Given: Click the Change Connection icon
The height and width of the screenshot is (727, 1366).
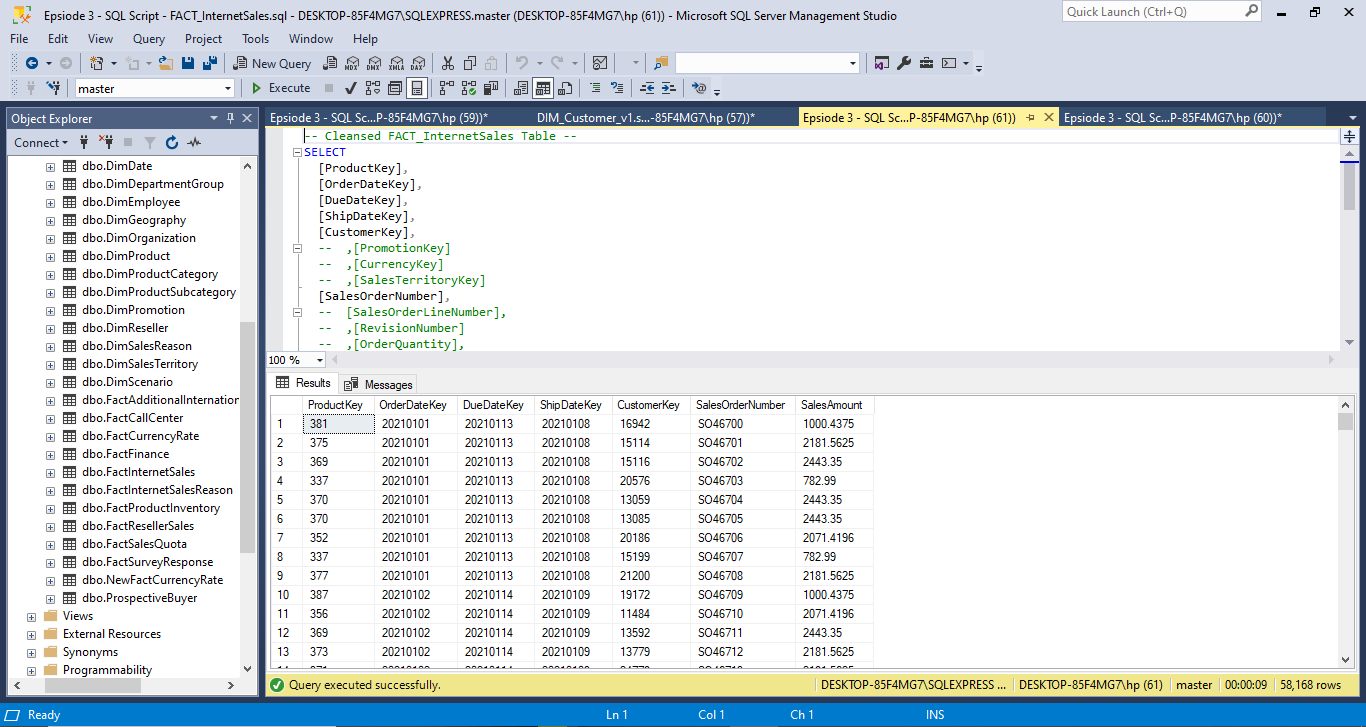Looking at the screenshot, I should (52, 88).
